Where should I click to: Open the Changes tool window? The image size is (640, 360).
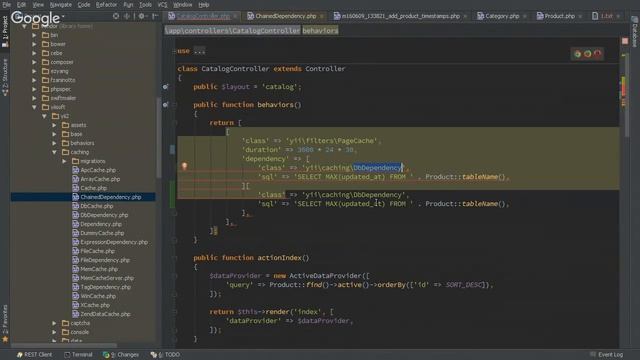point(121,355)
